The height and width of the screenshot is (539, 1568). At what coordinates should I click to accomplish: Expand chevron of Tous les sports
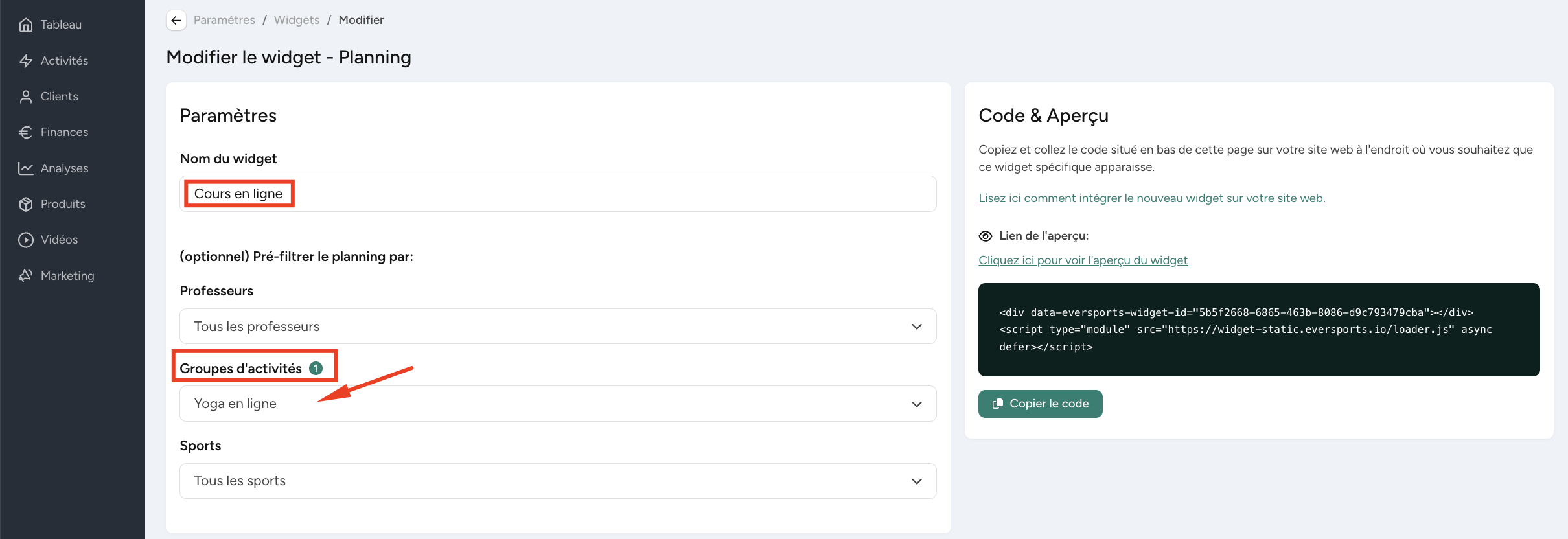click(917, 481)
